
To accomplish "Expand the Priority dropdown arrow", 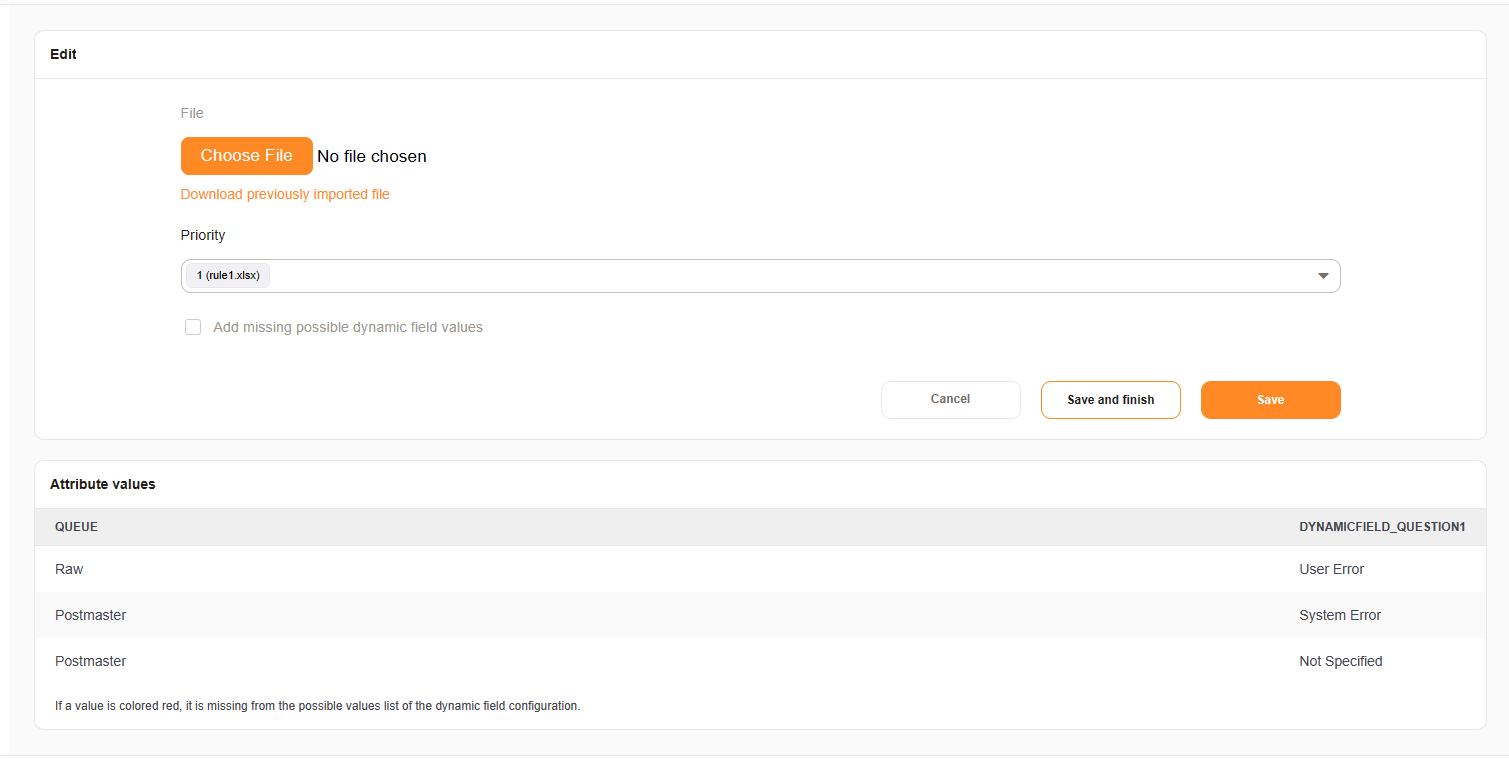I will [x=1323, y=276].
